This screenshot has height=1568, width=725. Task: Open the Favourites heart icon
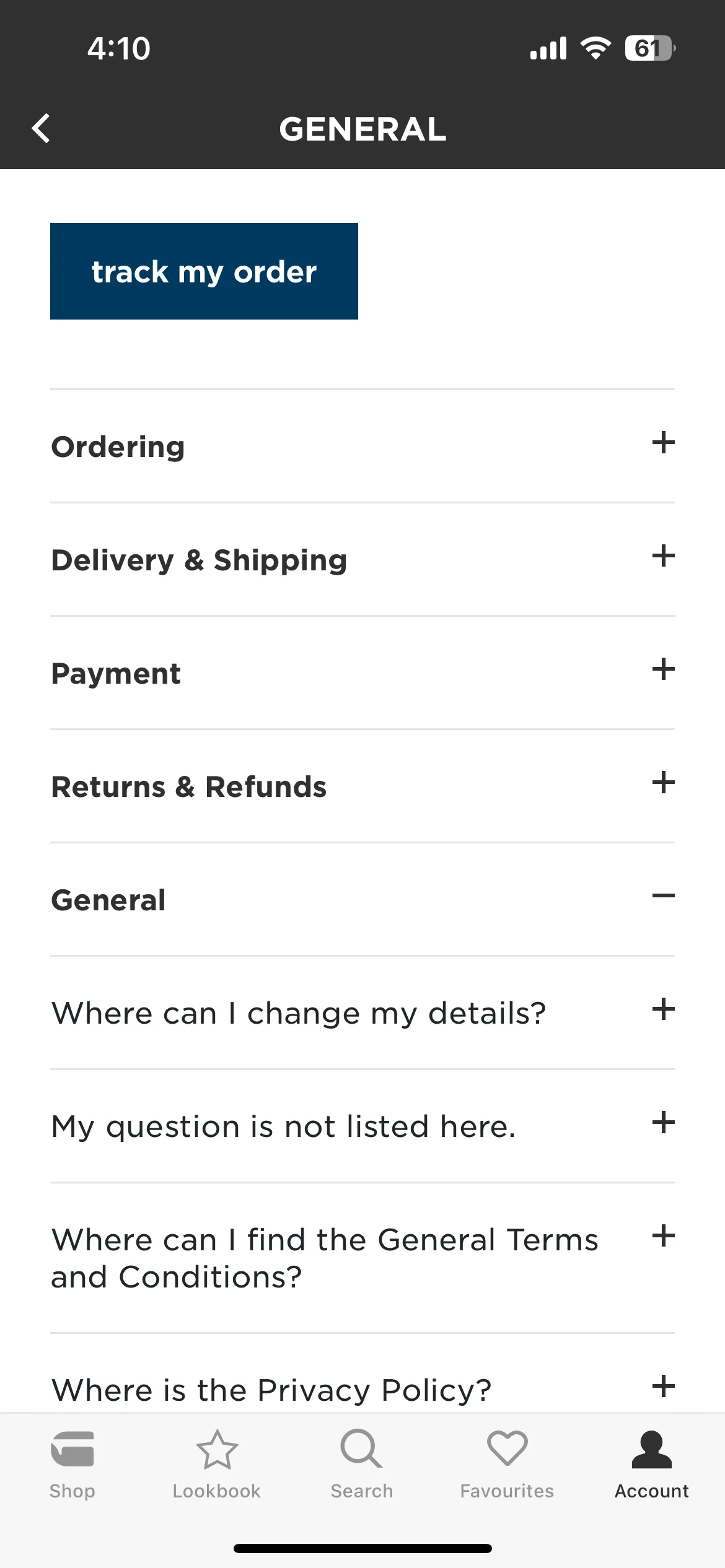pyautogui.click(x=507, y=1448)
